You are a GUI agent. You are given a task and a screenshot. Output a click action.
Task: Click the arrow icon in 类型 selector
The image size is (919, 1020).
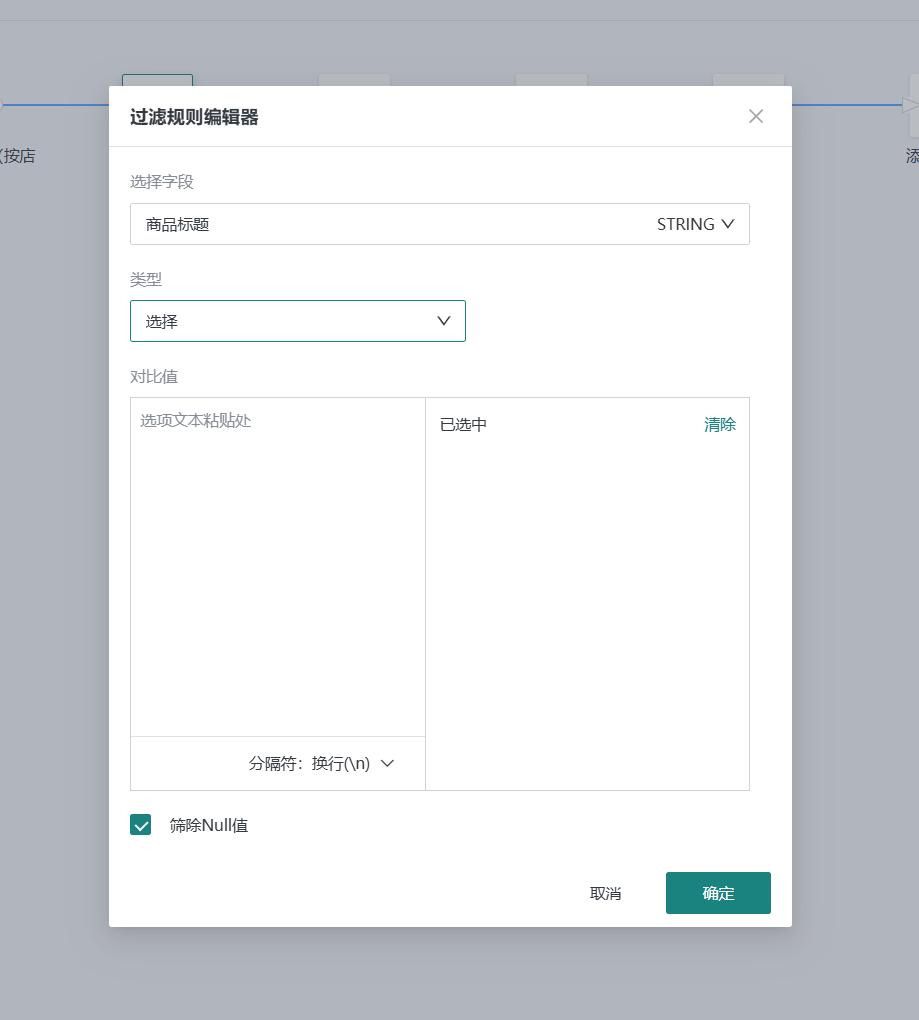[445, 321]
